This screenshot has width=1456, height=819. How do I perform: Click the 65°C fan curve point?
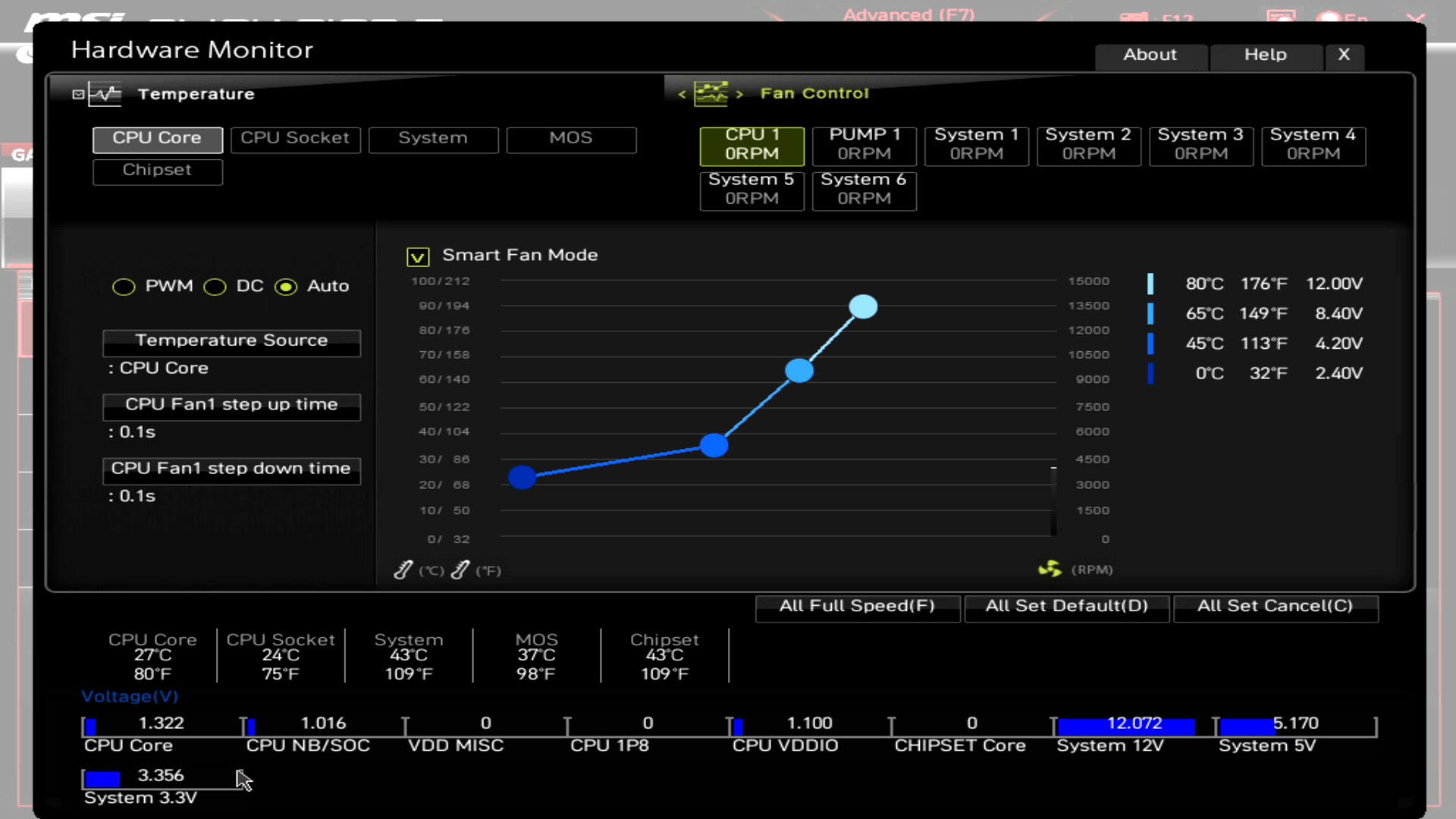click(x=799, y=371)
